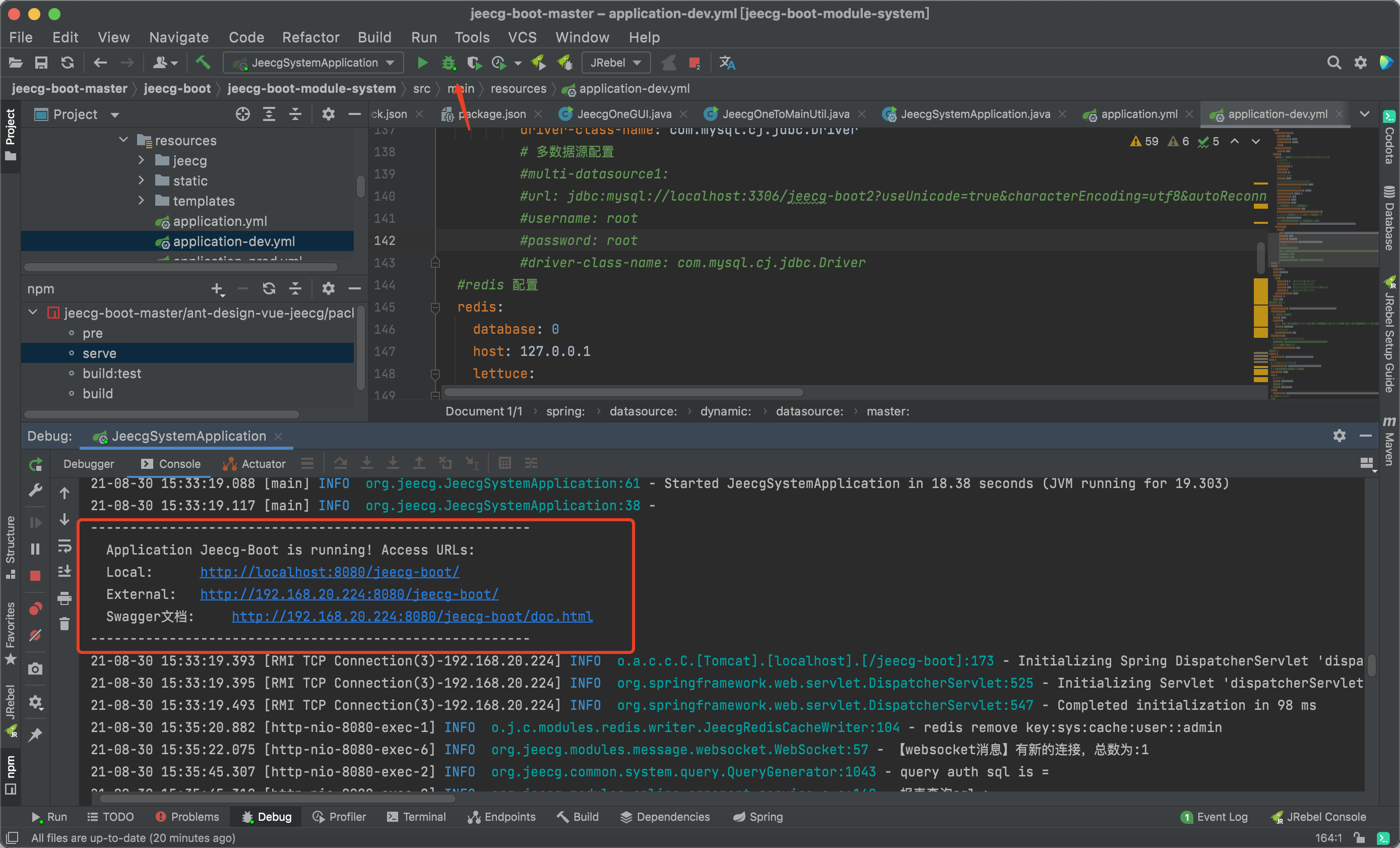The image size is (1400, 848).
Task: Click the green Run button in toolbar
Action: [x=422, y=63]
